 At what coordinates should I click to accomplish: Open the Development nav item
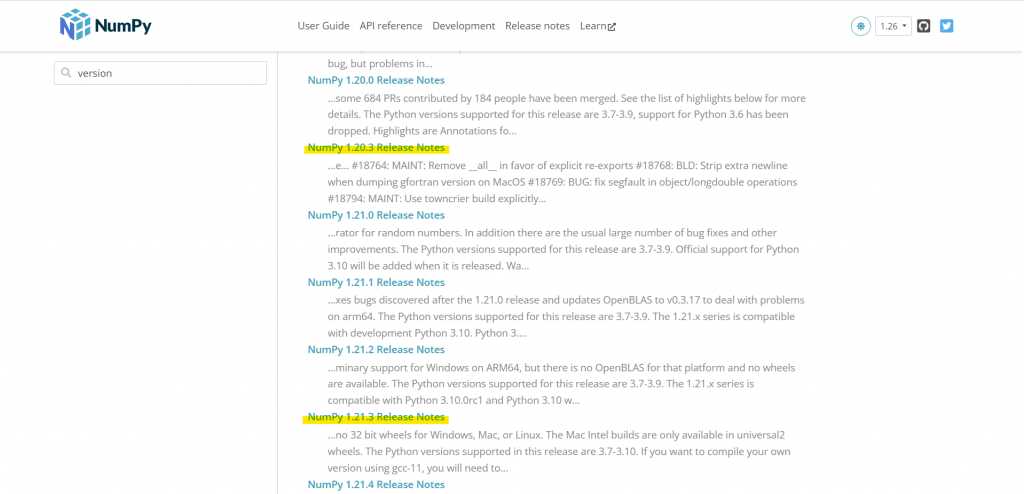click(464, 26)
